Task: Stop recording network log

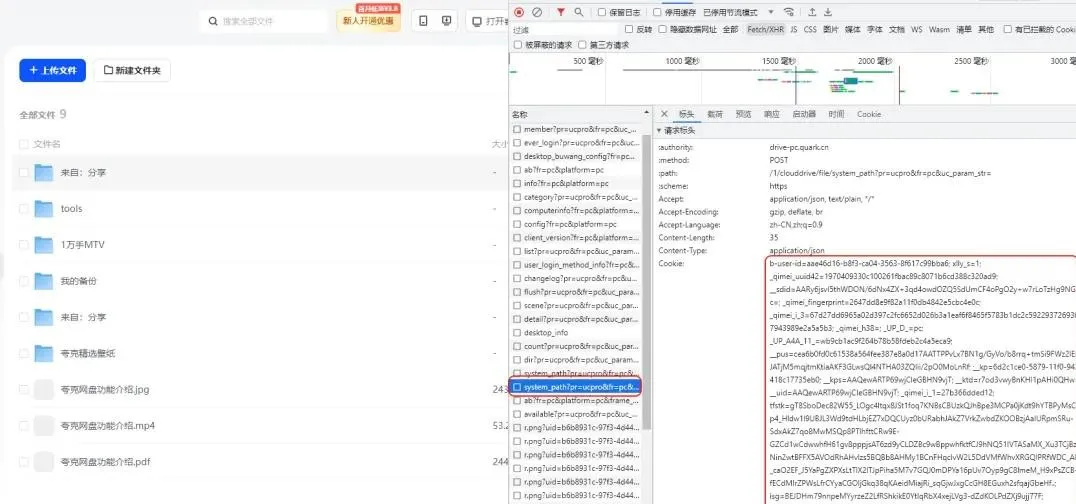Action: coord(518,12)
